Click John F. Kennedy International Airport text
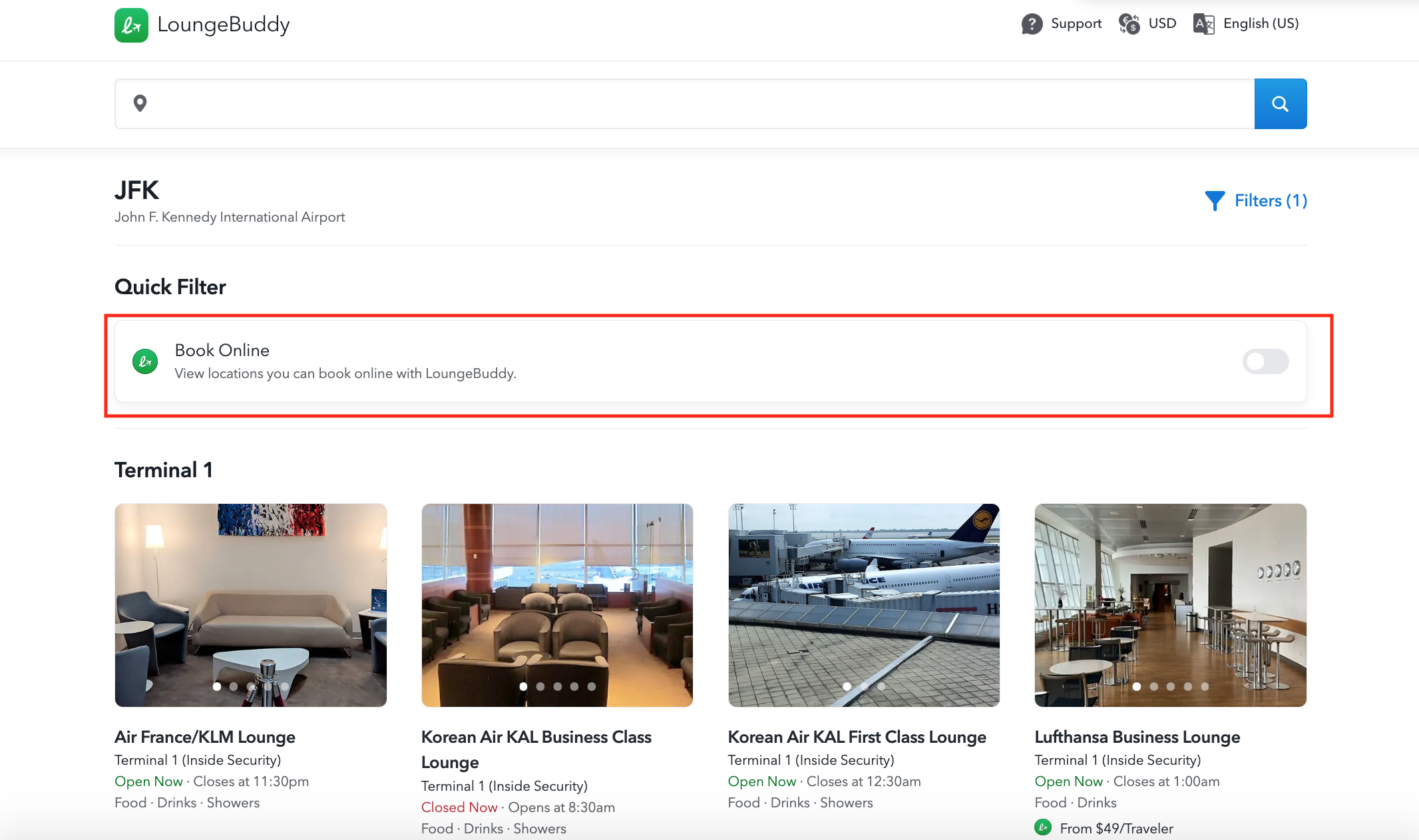This screenshot has height=840, width=1419. [230, 217]
